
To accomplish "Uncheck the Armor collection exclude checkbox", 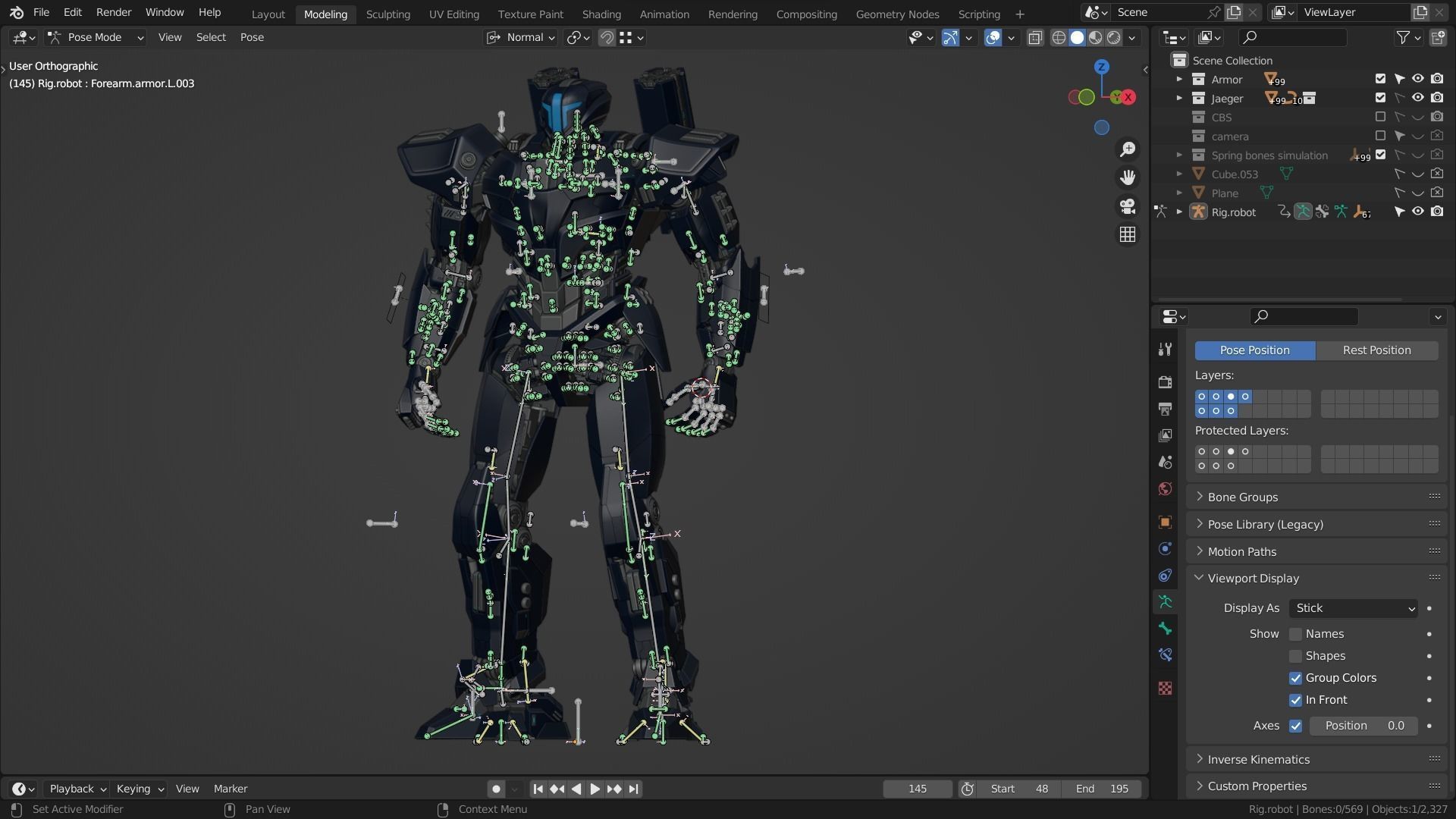I will coord(1380,79).
